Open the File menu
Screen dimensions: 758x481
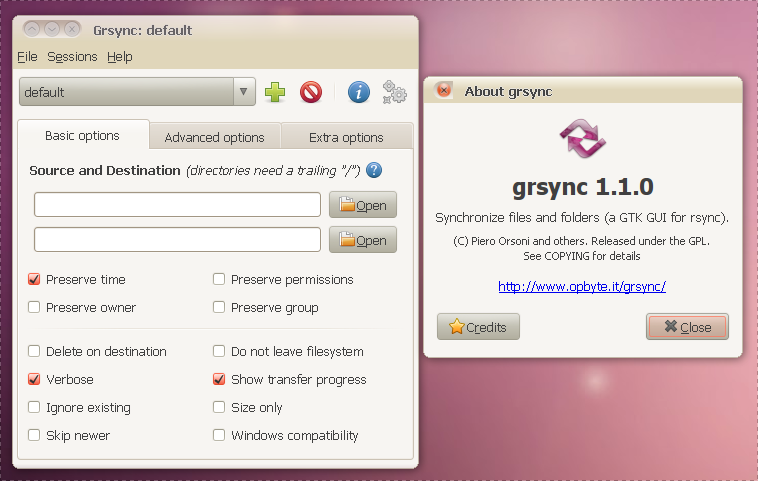27,57
